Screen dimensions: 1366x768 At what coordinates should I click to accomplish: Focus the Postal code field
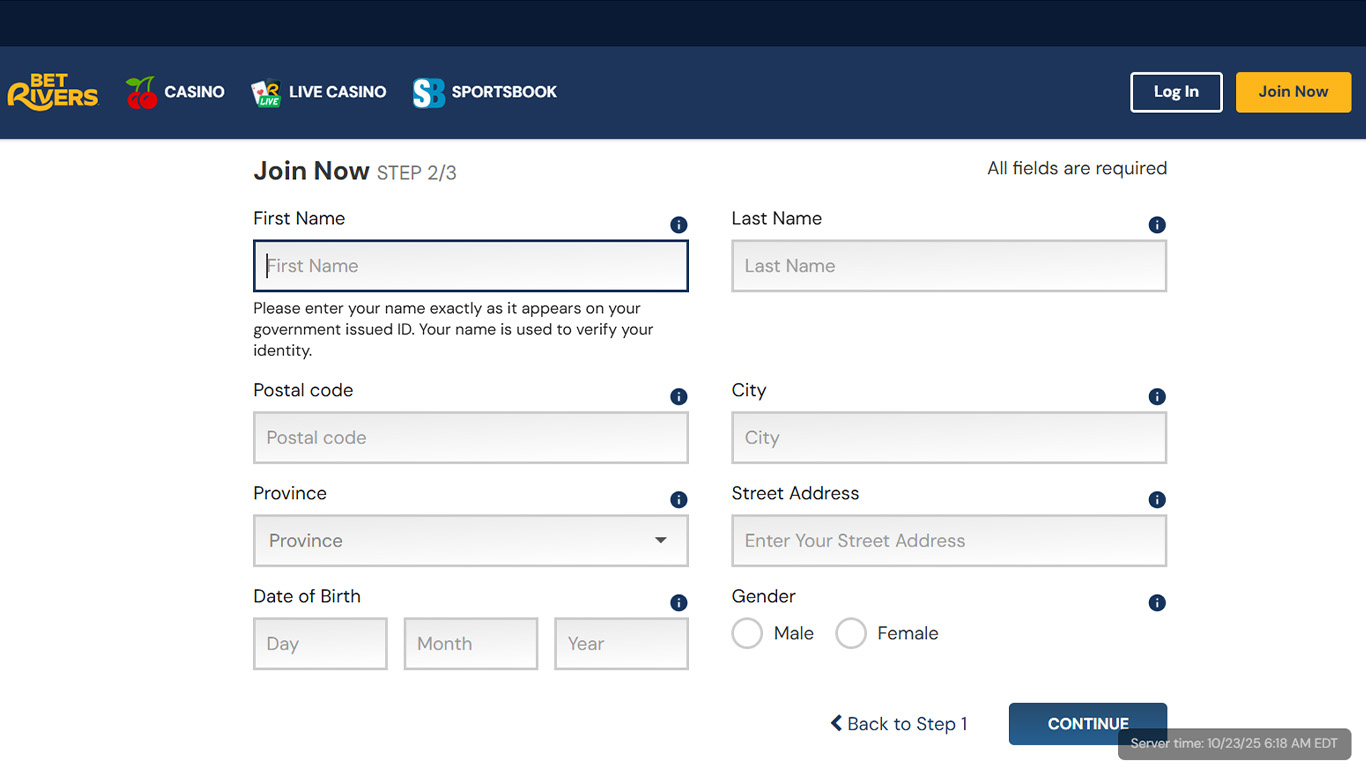click(x=470, y=438)
